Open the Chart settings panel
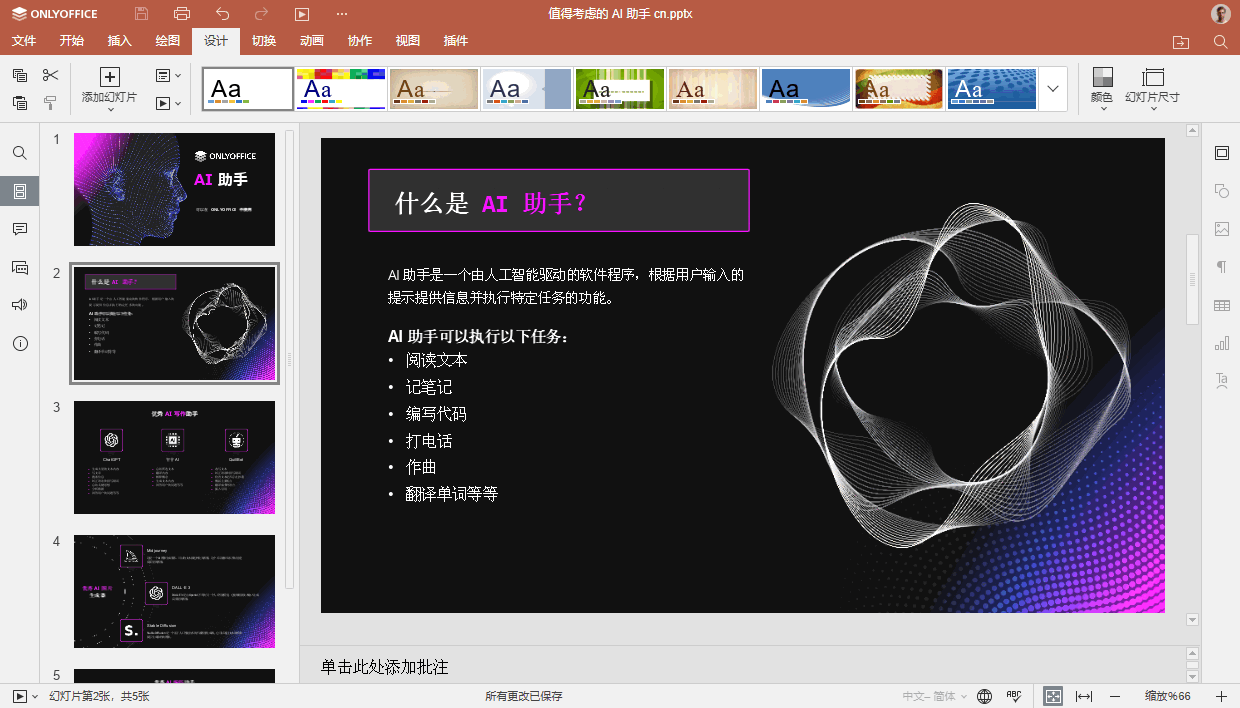Viewport: 1240px width, 708px height. pyautogui.click(x=1222, y=342)
